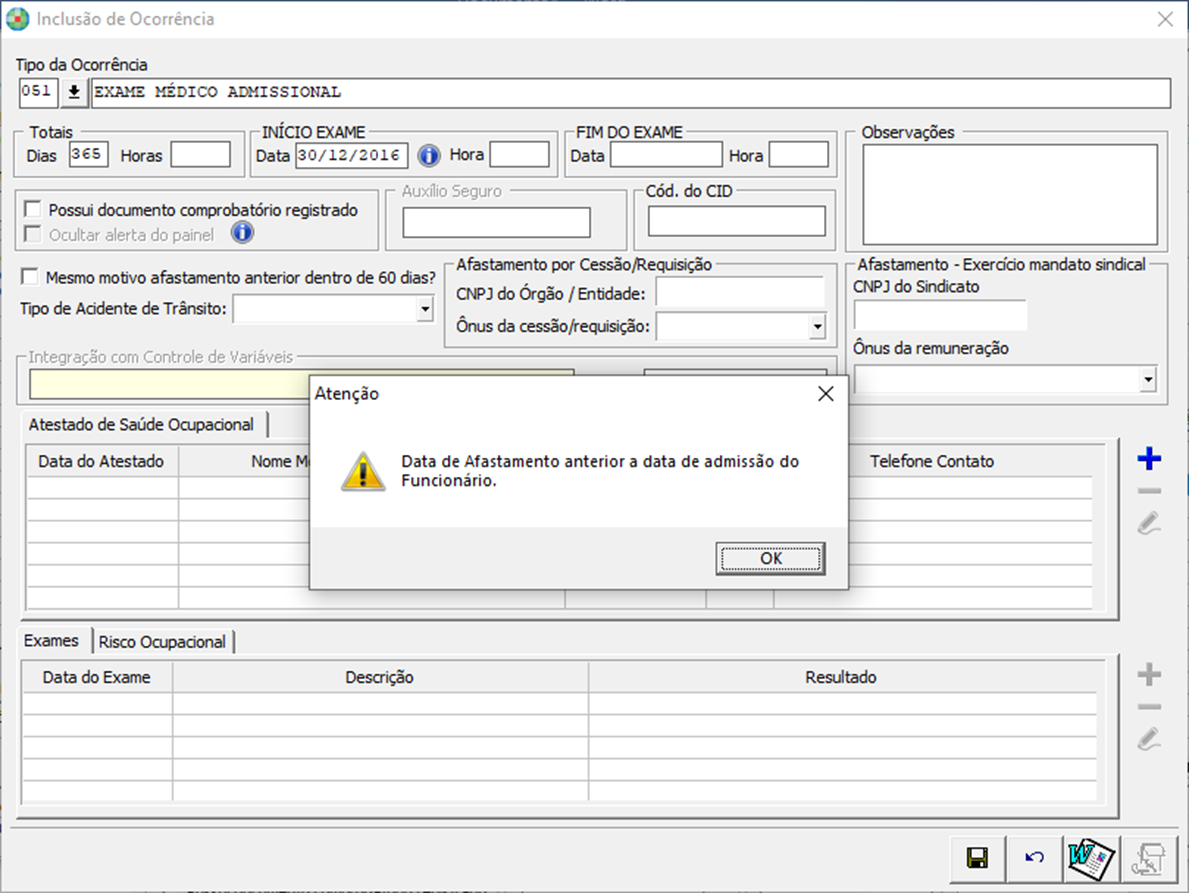Click the info icon beside INÍCIO EXAME date
The height and width of the screenshot is (893, 1189).
pos(428,155)
